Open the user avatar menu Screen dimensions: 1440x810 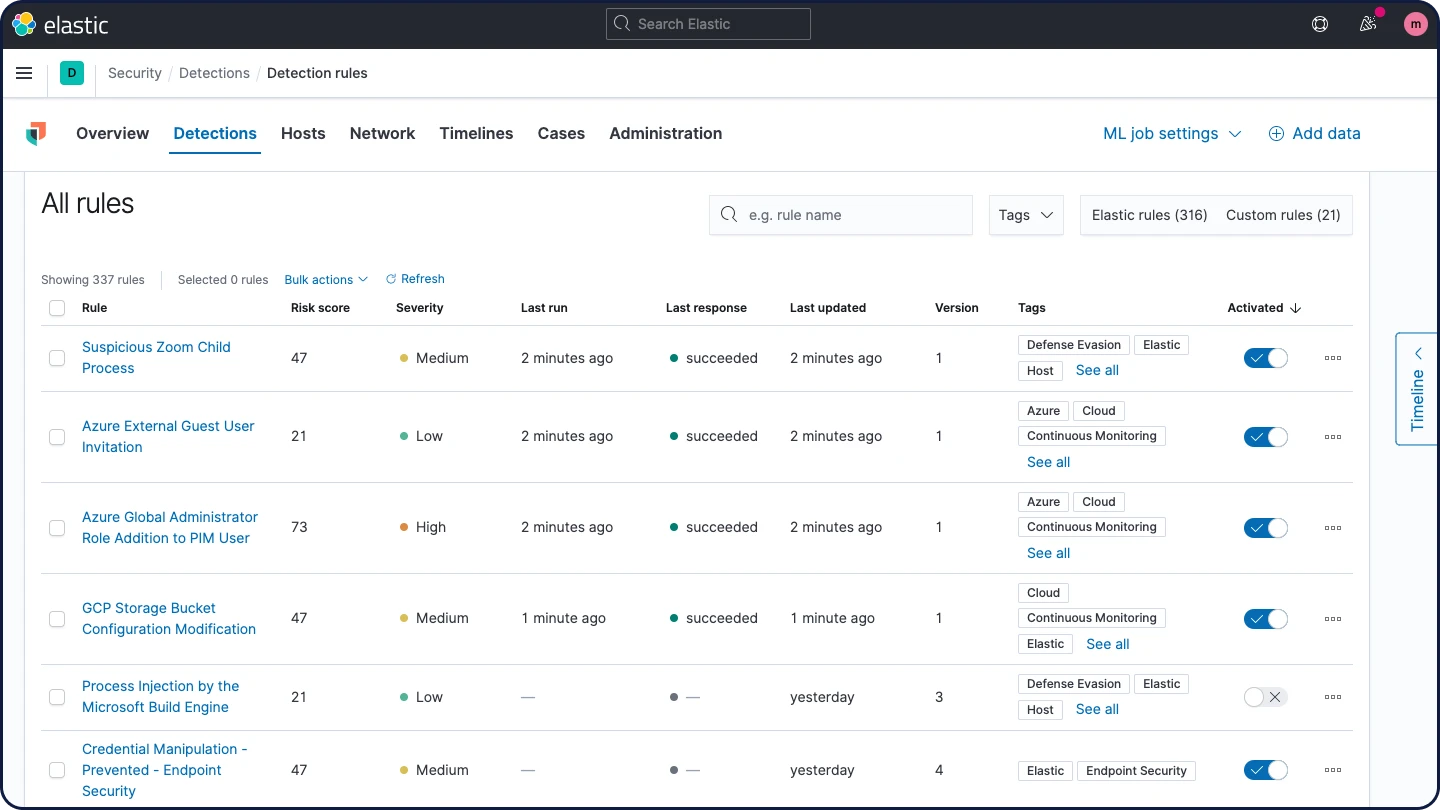click(x=1416, y=24)
